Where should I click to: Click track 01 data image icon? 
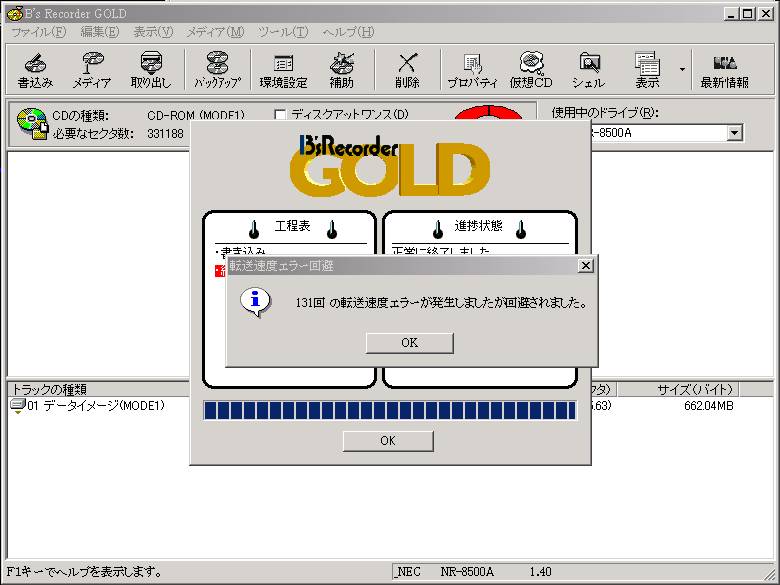[18, 406]
